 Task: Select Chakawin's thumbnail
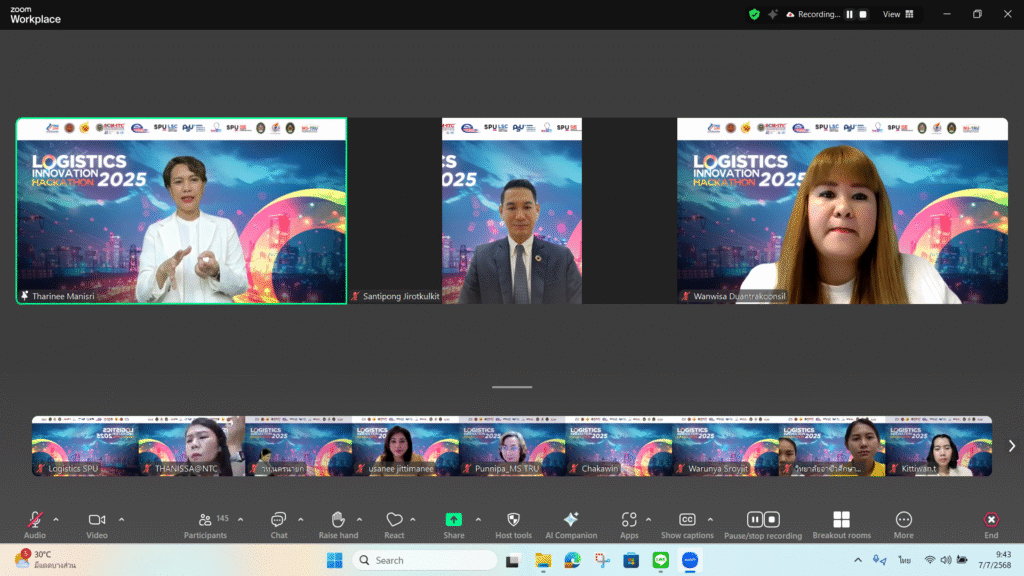point(619,446)
